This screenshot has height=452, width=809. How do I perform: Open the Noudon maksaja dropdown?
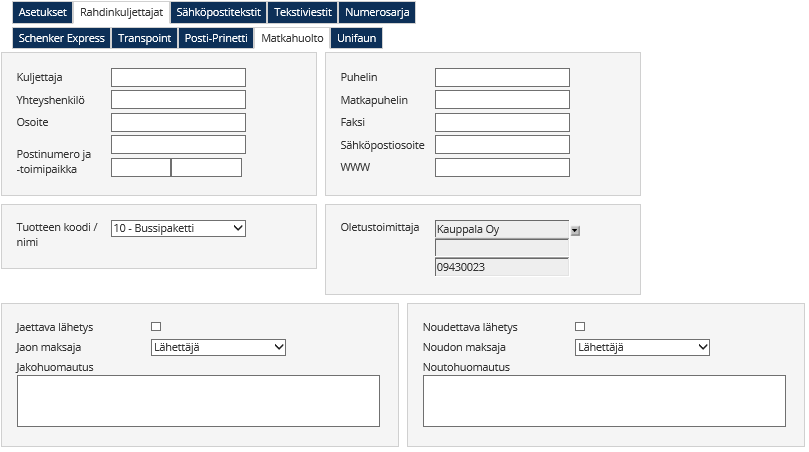pyautogui.click(x=642, y=347)
